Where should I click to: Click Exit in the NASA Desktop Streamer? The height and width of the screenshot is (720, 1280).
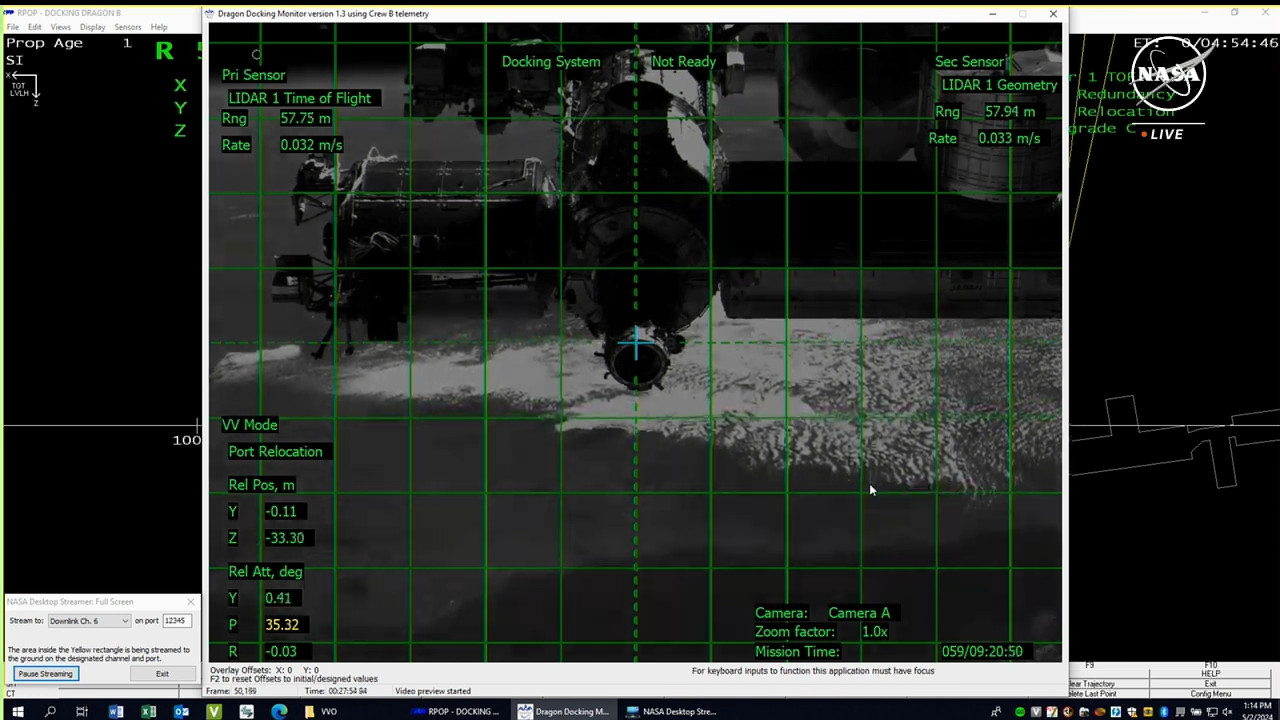(x=162, y=674)
